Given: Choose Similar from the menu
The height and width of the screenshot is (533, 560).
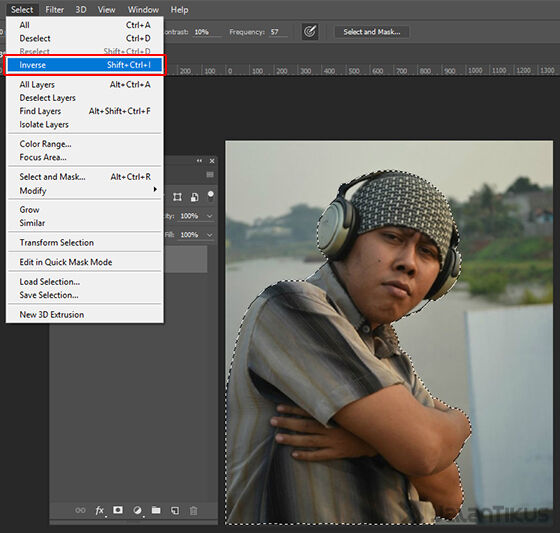Looking at the screenshot, I should [85, 223].
